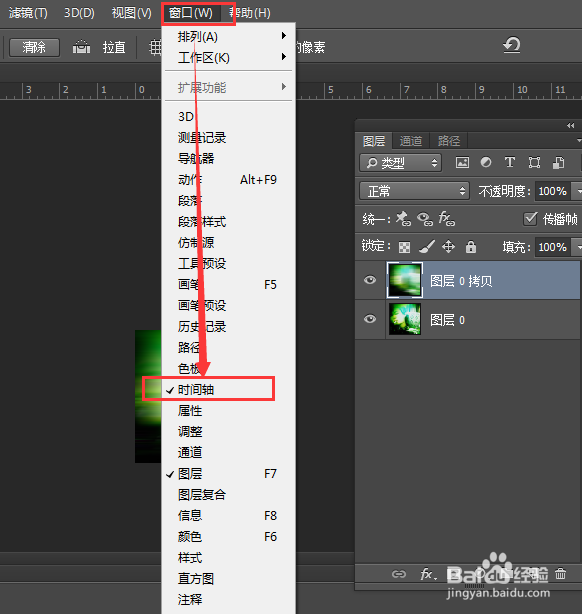Click the opacity 100% value field

coord(553,191)
